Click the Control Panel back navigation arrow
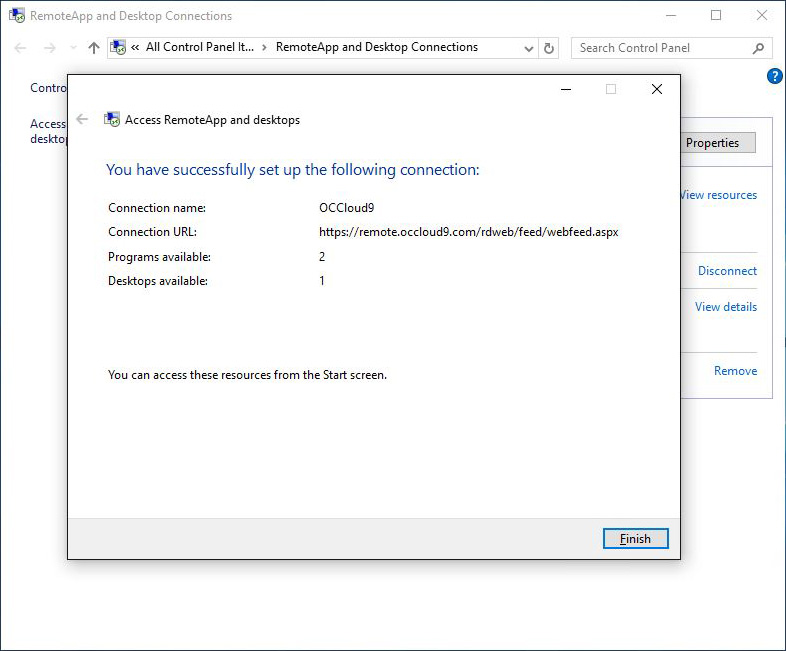This screenshot has height=651, width=786. (x=21, y=48)
